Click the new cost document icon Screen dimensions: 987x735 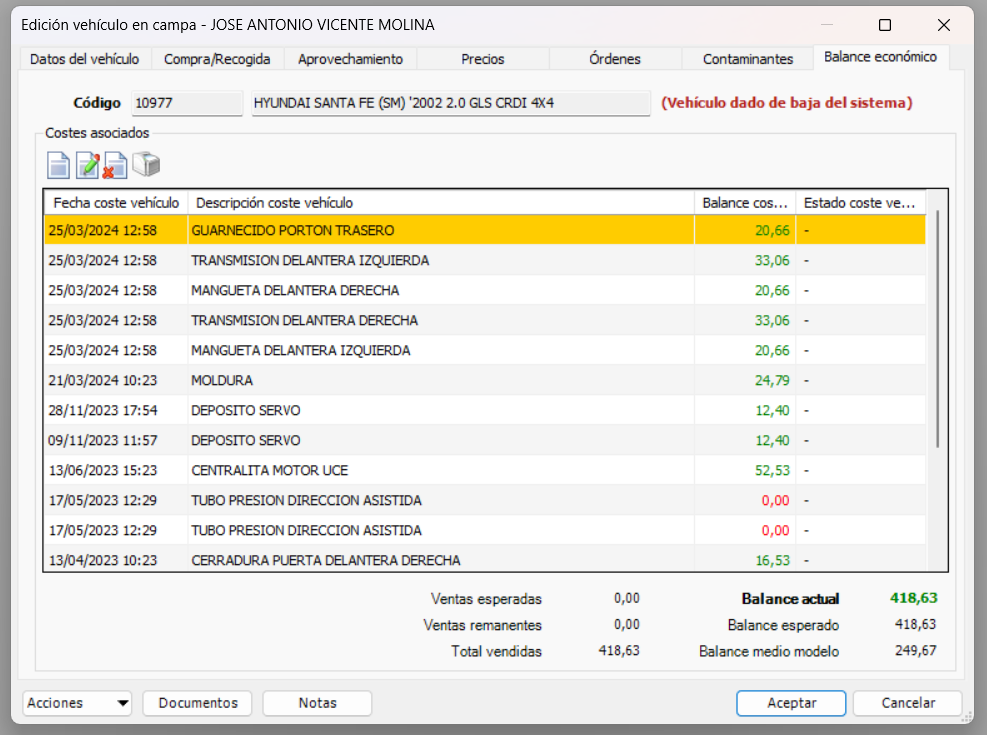pyautogui.click(x=58, y=164)
